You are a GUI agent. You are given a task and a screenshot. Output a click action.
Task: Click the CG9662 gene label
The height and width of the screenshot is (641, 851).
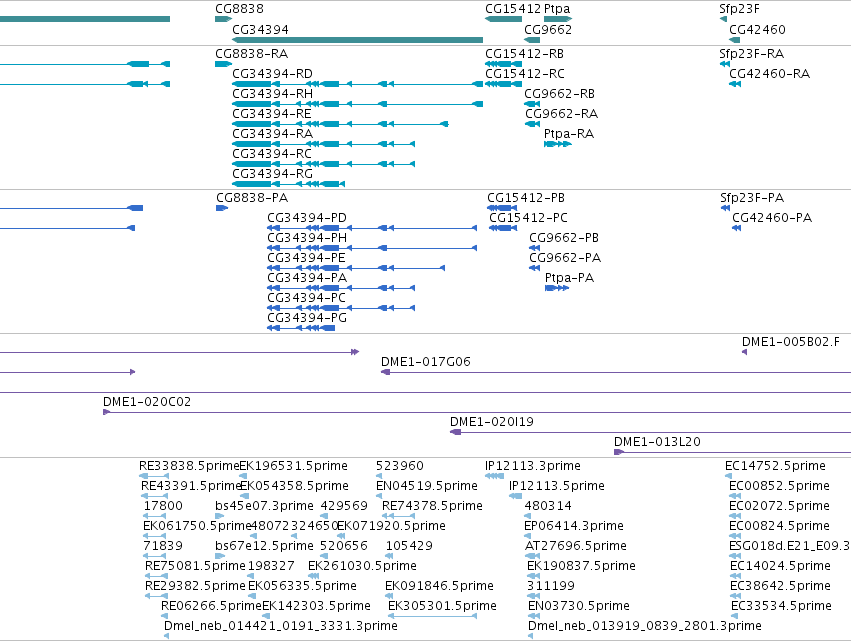(x=548, y=29)
